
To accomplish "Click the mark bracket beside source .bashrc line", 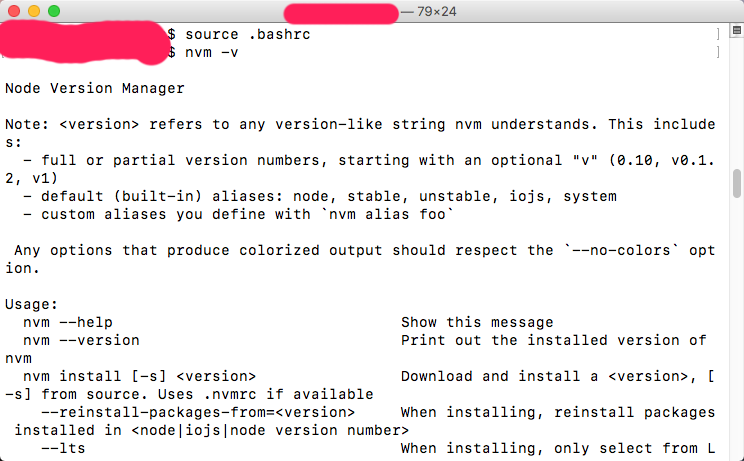I will point(717,34).
